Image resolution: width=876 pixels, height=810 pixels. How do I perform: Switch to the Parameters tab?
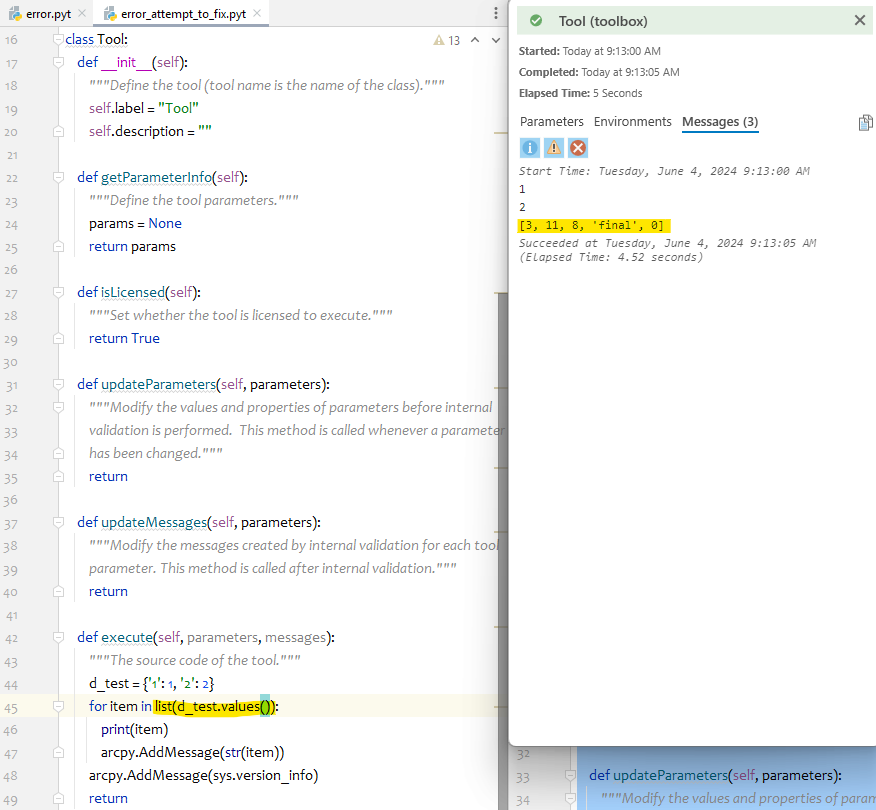pyautogui.click(x=551, y=121)
